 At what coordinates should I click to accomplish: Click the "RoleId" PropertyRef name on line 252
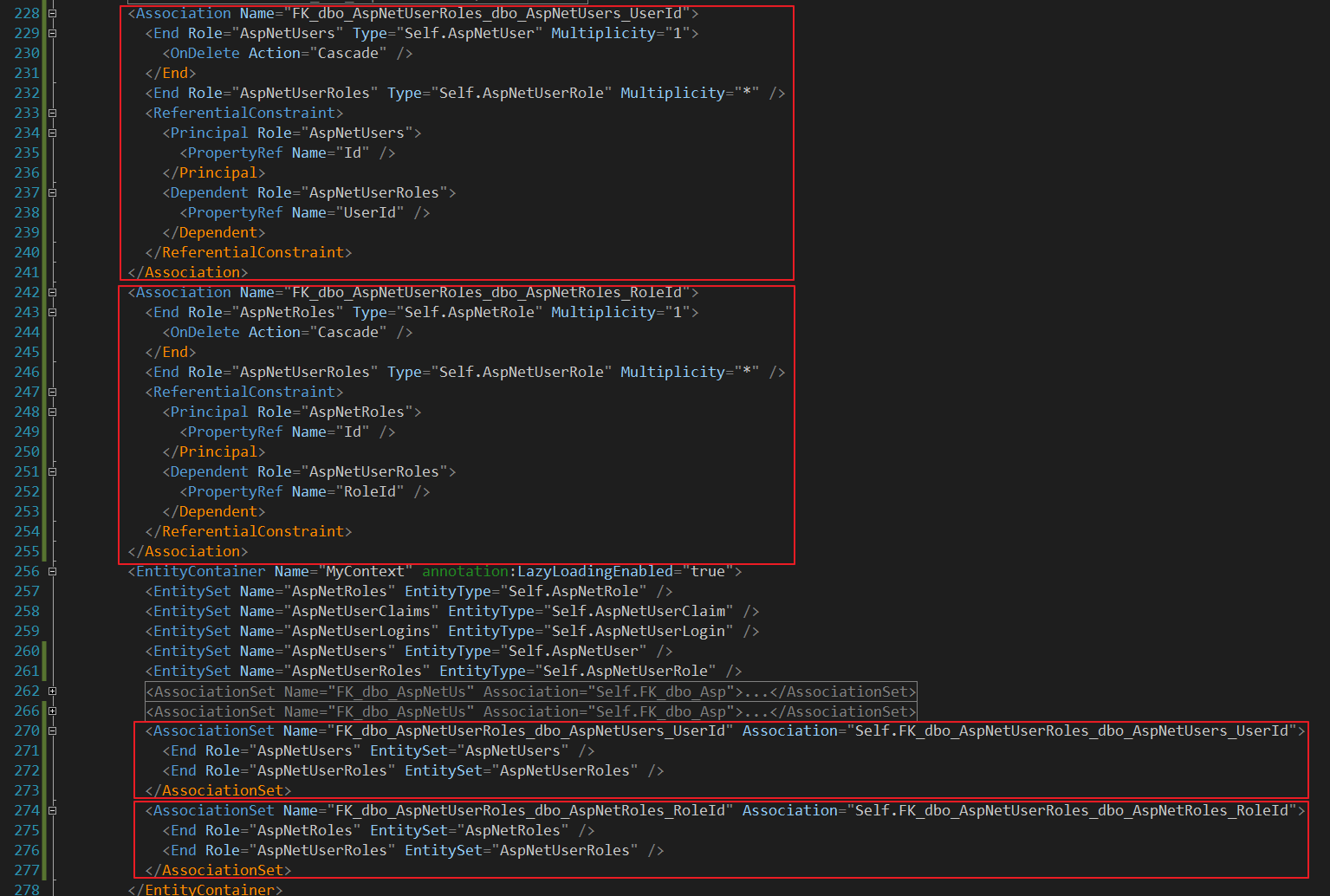(x=370, y=492)
